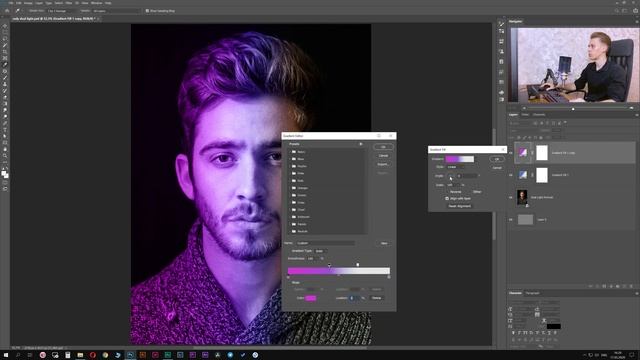
Task: Select the Brush tool
Action: 5,78
